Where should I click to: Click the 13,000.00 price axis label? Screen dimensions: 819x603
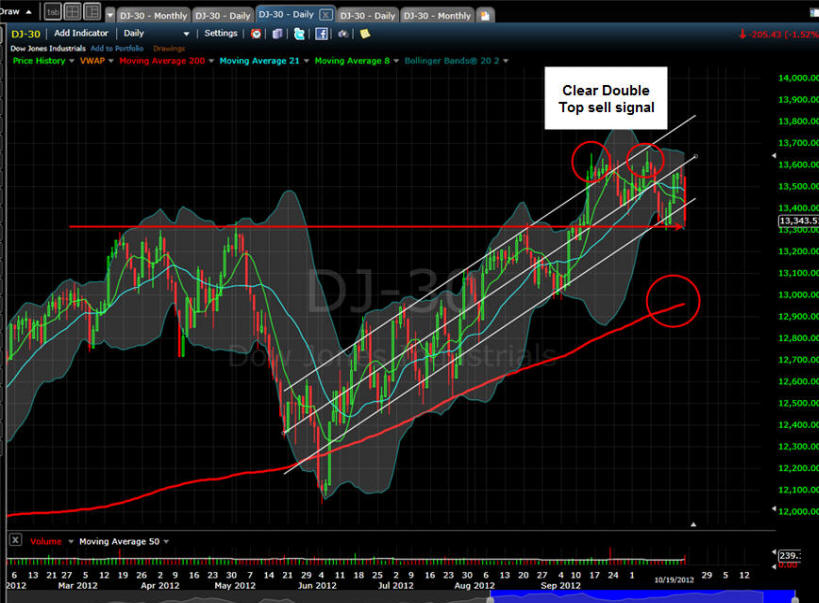point(798,295)
